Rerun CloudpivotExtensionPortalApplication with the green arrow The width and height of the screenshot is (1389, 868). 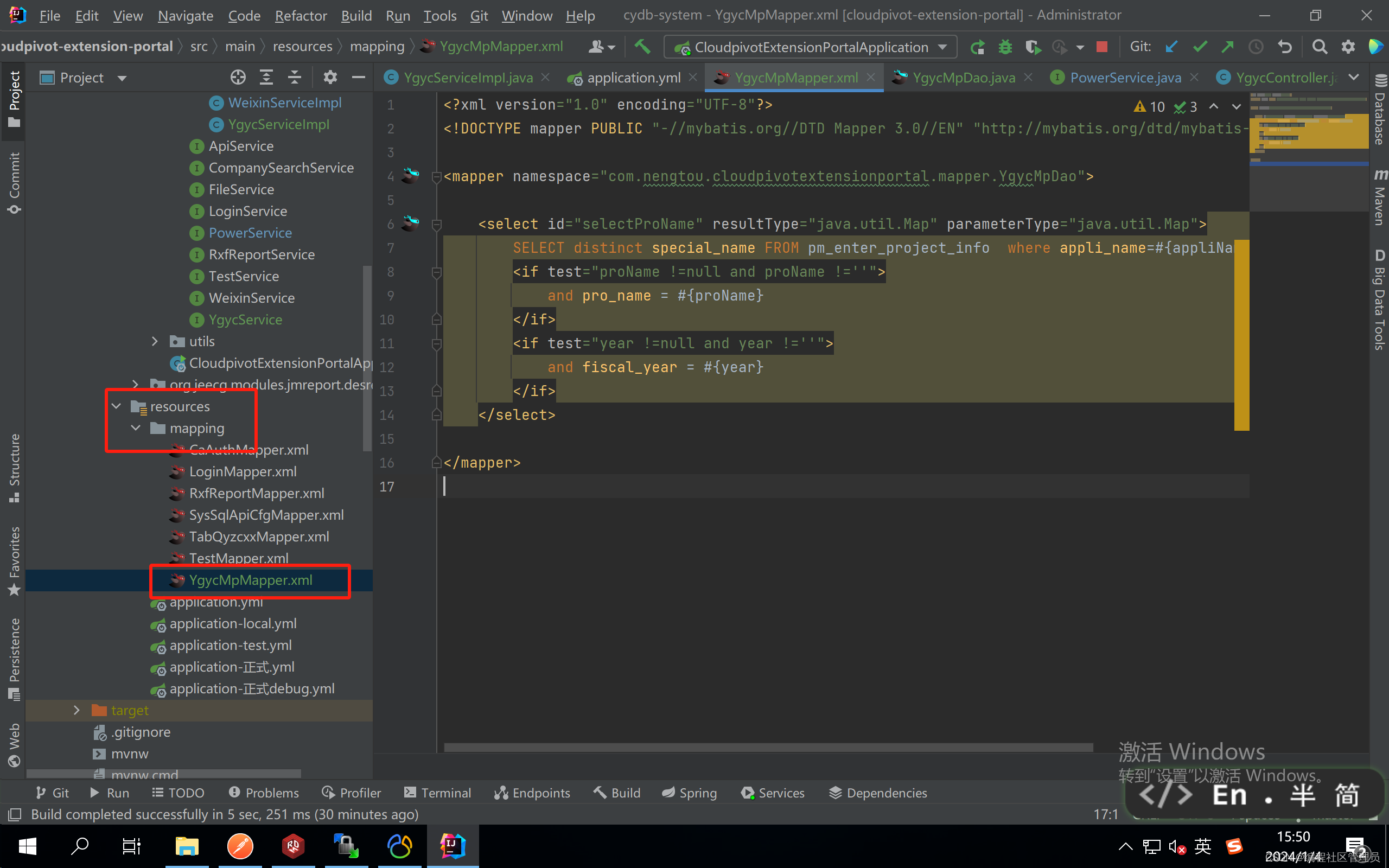click(978, 47)
